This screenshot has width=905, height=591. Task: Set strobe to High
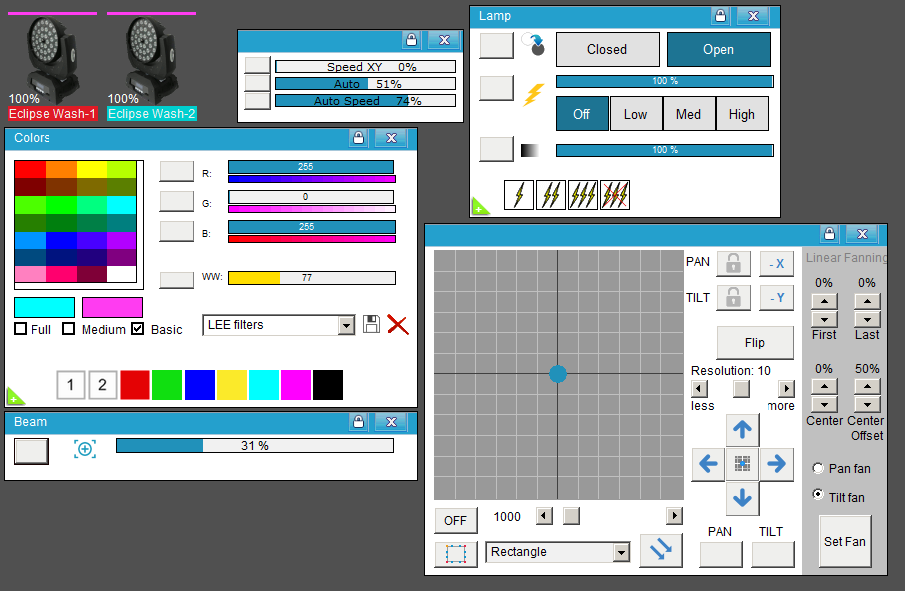[x=742, y=114]
